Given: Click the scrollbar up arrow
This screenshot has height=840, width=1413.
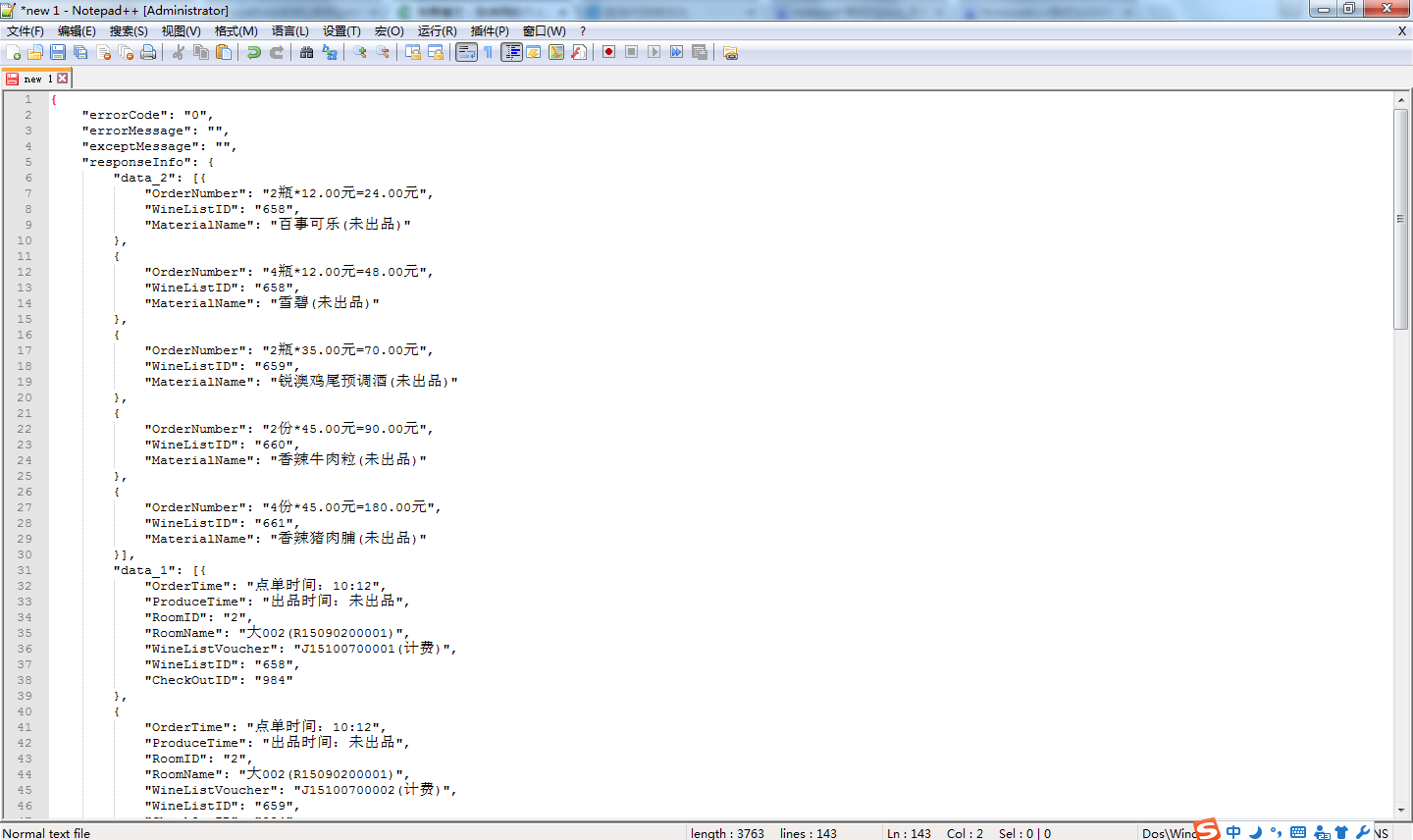Looking at the screenshot, I should [1401, 100].
